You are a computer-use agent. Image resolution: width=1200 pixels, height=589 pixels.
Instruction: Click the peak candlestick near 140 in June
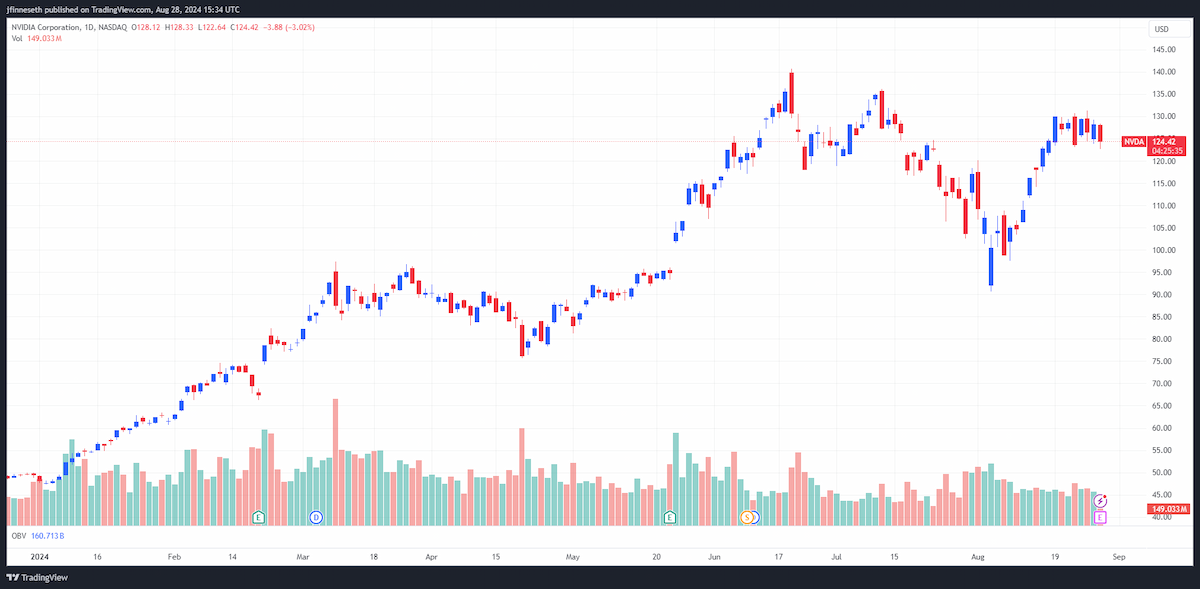pyautogui.click(x=790, y=93)
